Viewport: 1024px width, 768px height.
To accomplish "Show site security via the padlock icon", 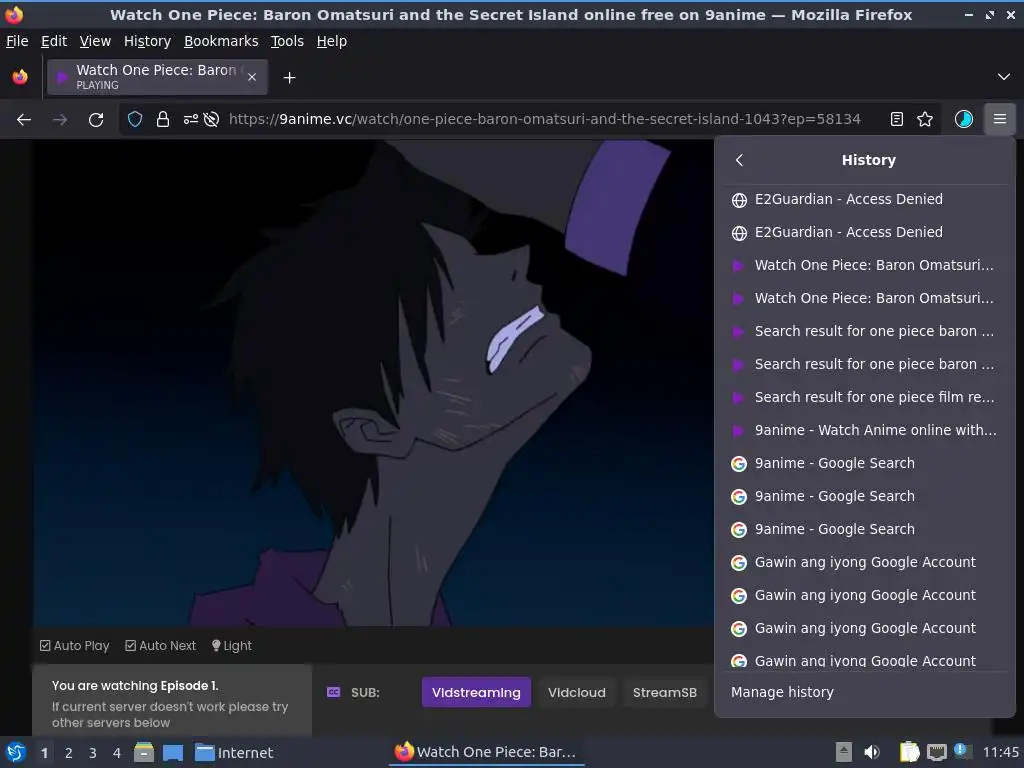I will point(163,119).
